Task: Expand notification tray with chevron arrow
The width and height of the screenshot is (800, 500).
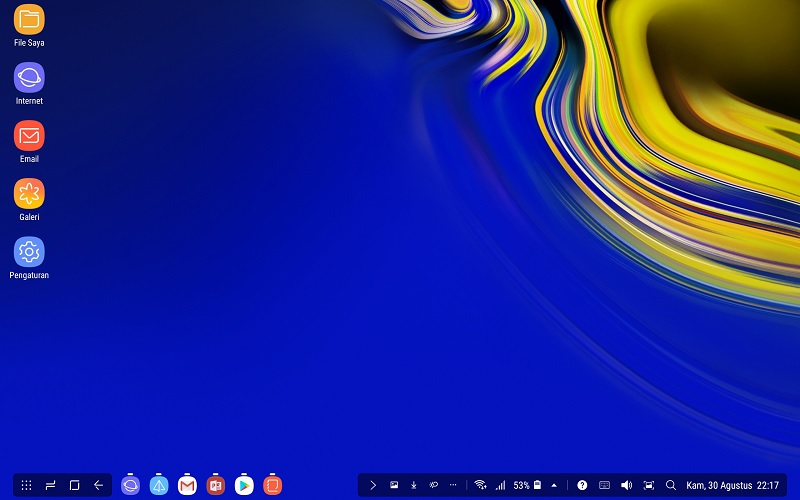Action: click(x=373, y=485)
